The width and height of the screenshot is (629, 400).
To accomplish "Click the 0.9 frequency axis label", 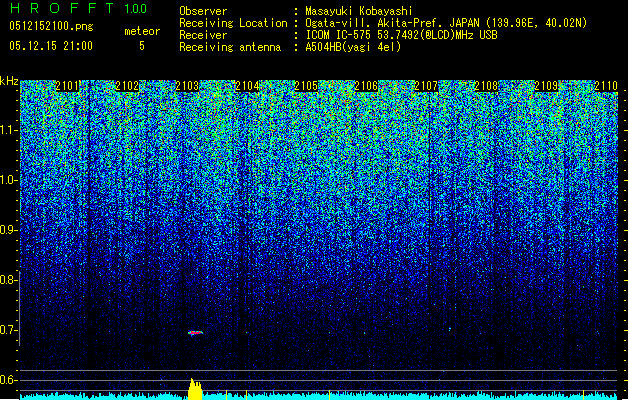I will 8,230.
